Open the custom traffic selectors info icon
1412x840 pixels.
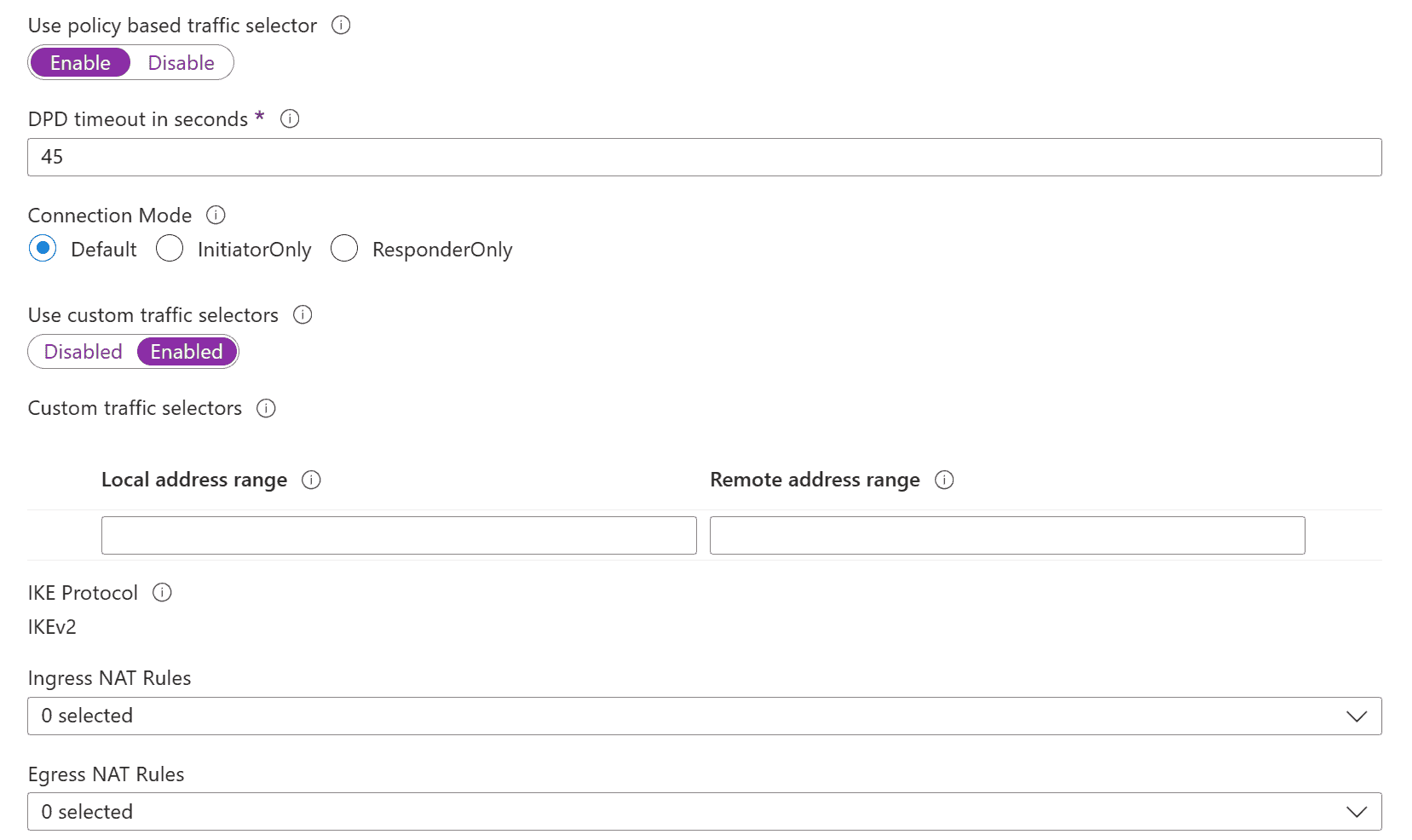tap(303, 315)
